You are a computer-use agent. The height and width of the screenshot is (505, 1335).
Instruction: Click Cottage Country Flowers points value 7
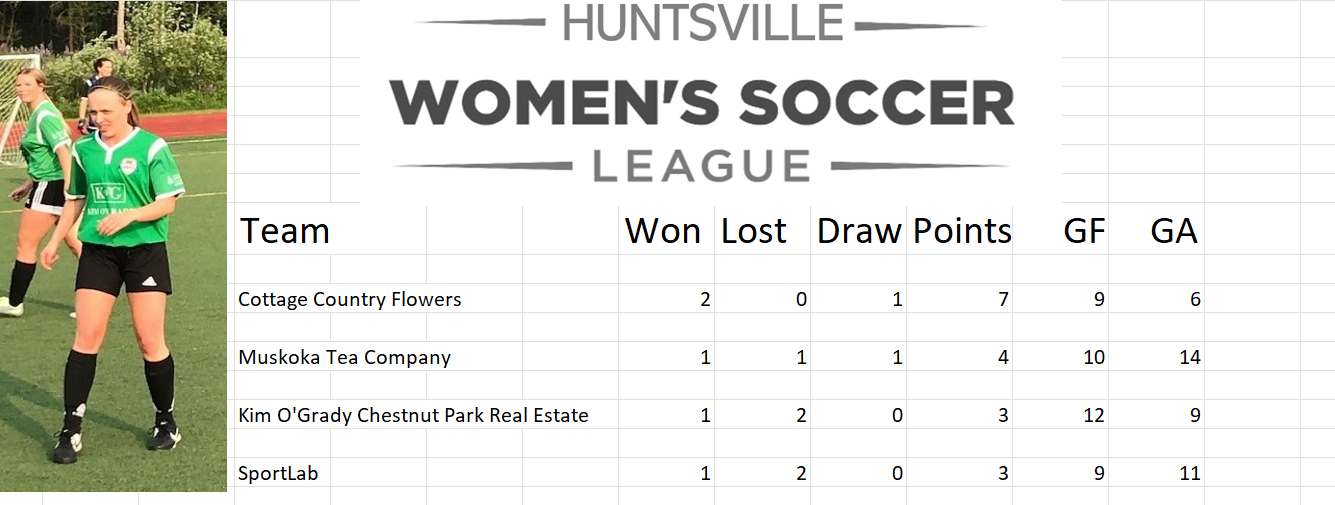[x=1003, y=299]
